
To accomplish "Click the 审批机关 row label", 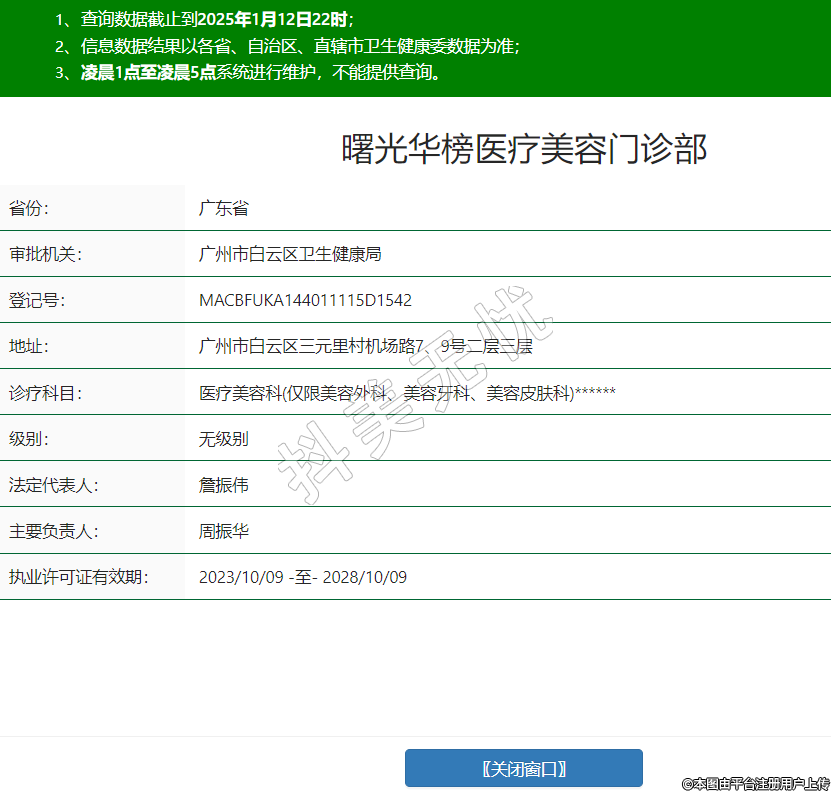I will tap(45, 254).
